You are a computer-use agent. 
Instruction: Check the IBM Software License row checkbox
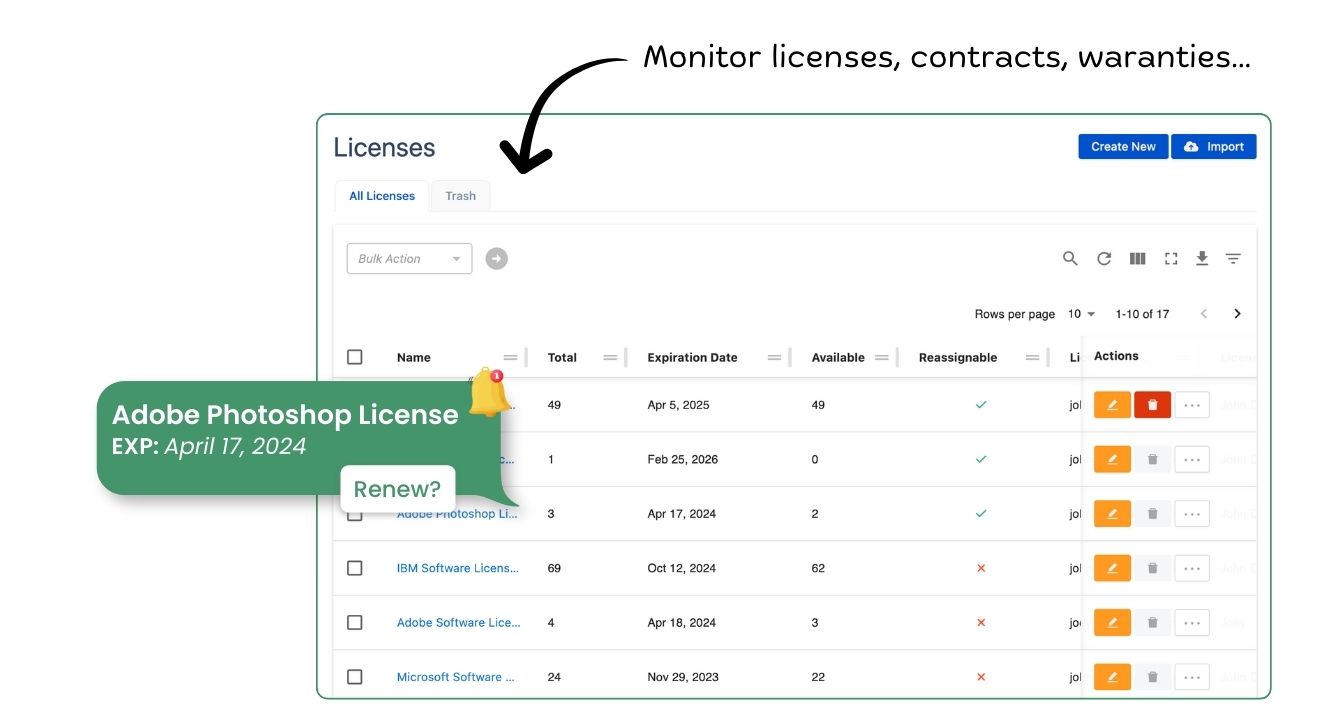point(355,568)
